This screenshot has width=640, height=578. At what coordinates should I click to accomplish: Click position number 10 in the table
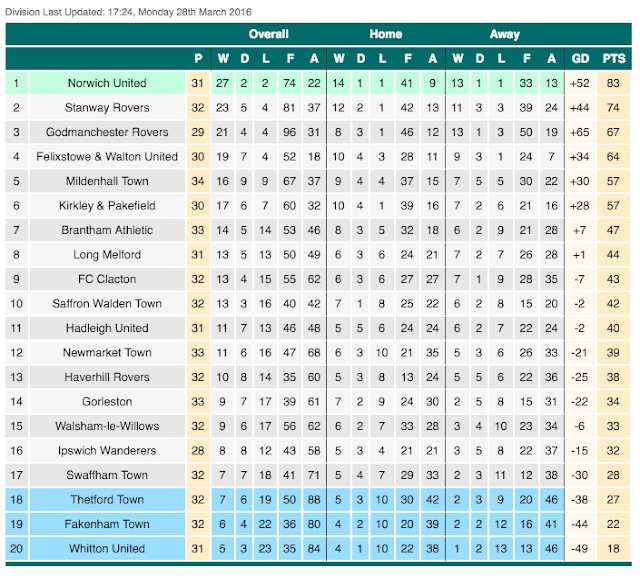16,304
